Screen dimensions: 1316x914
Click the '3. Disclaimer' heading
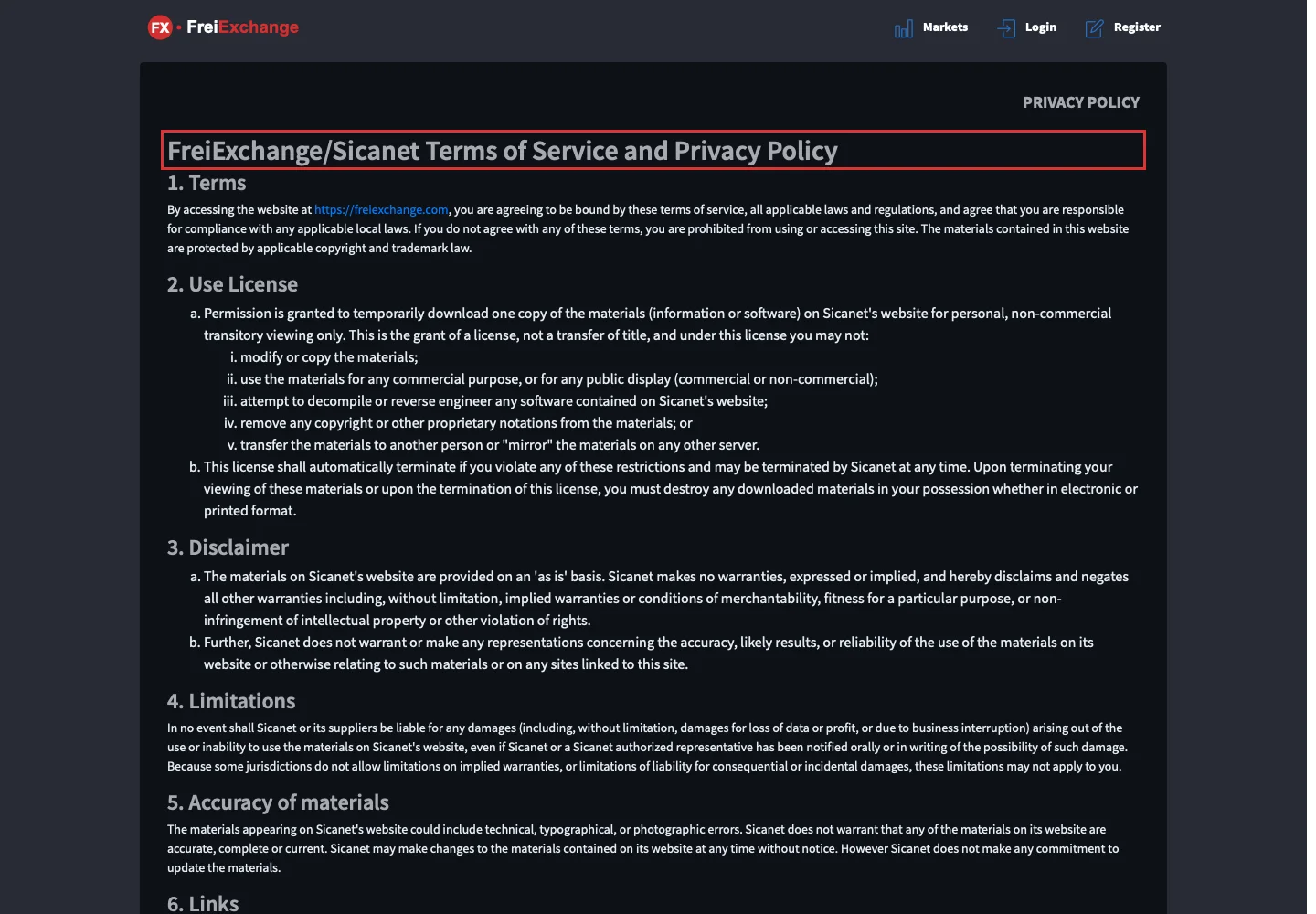[x=228, y=547]
